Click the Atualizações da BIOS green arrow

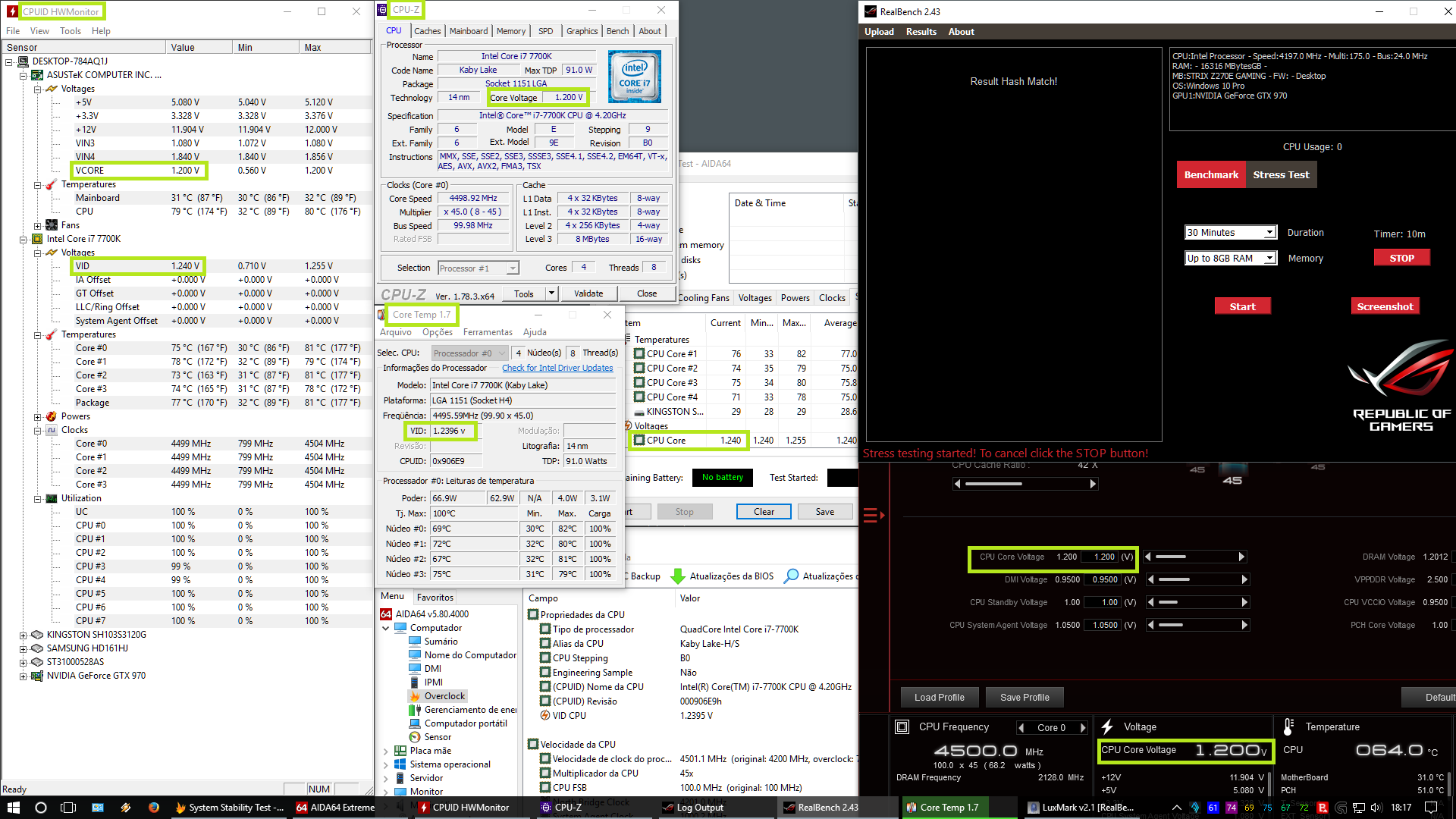point(678,576)
